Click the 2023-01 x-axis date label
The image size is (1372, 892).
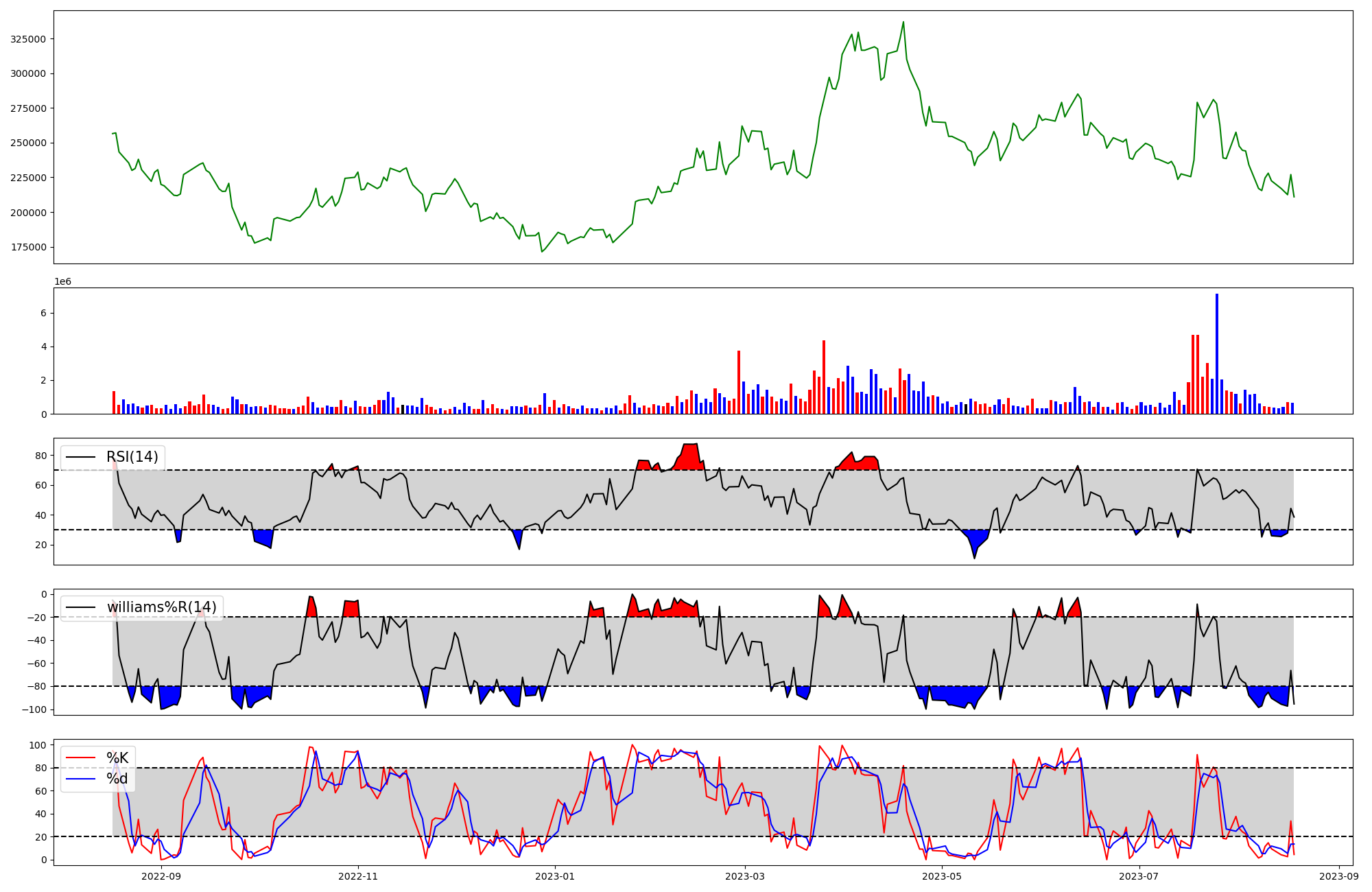coord(555,876)
